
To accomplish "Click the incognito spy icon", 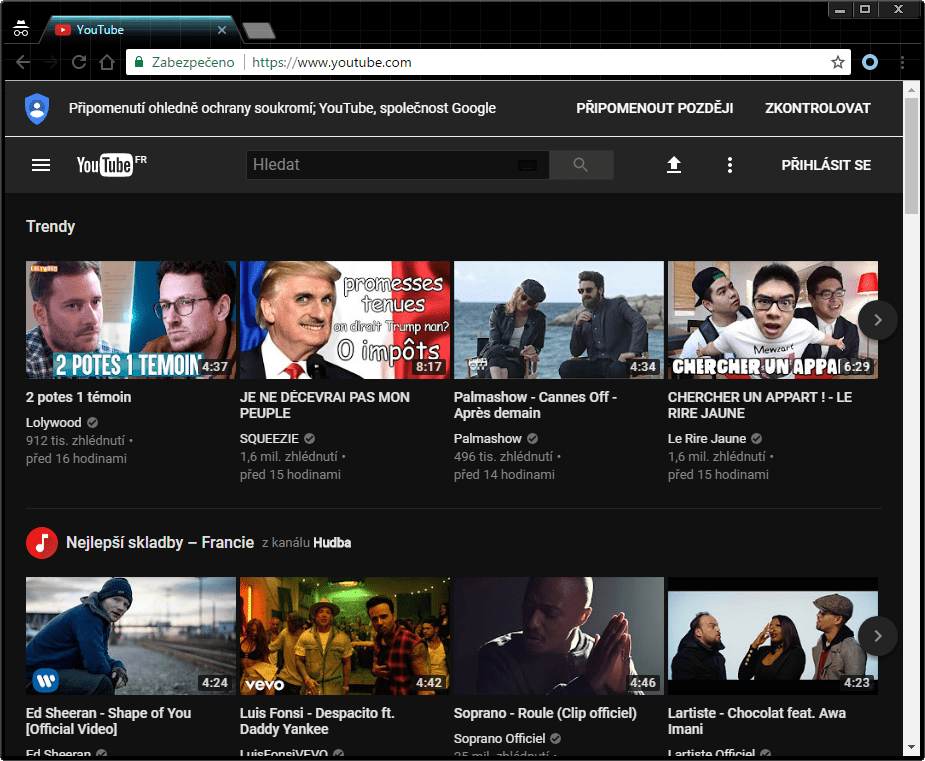I will click(21, 28).
